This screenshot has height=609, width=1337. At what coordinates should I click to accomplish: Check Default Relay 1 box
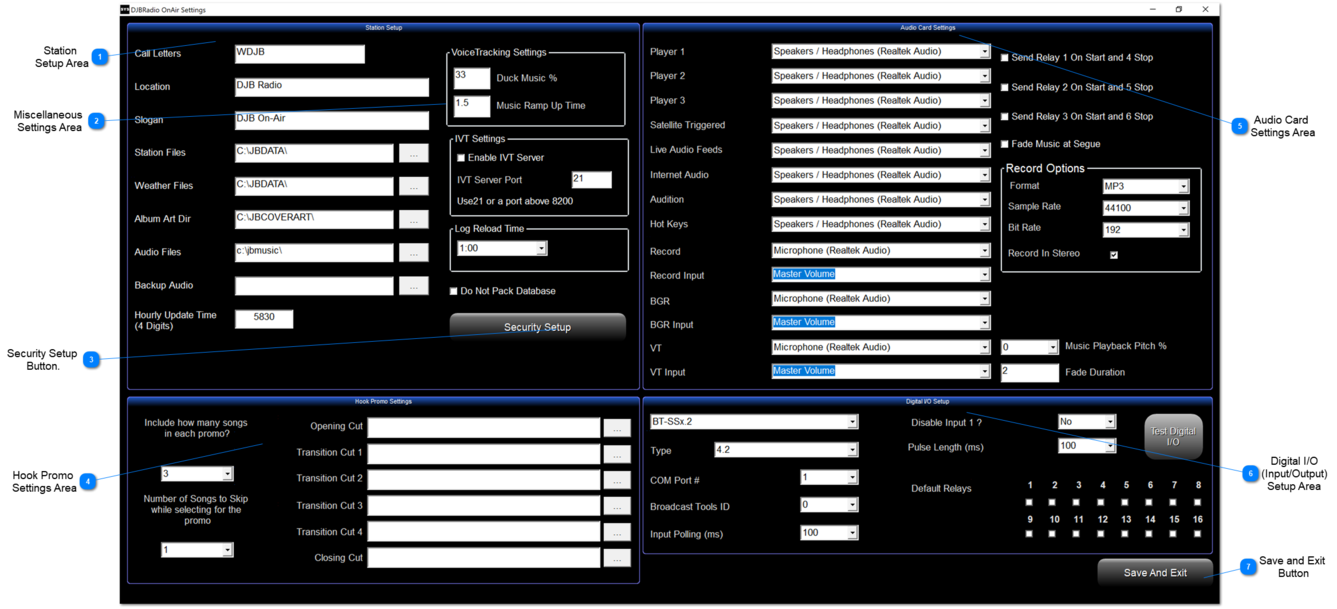pos(1030,502)
